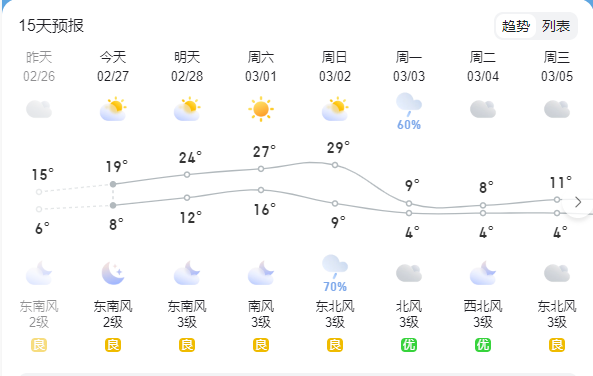
Task: Click the overcast cloud icon for 周二 daytime
Action: pos(483,109)
